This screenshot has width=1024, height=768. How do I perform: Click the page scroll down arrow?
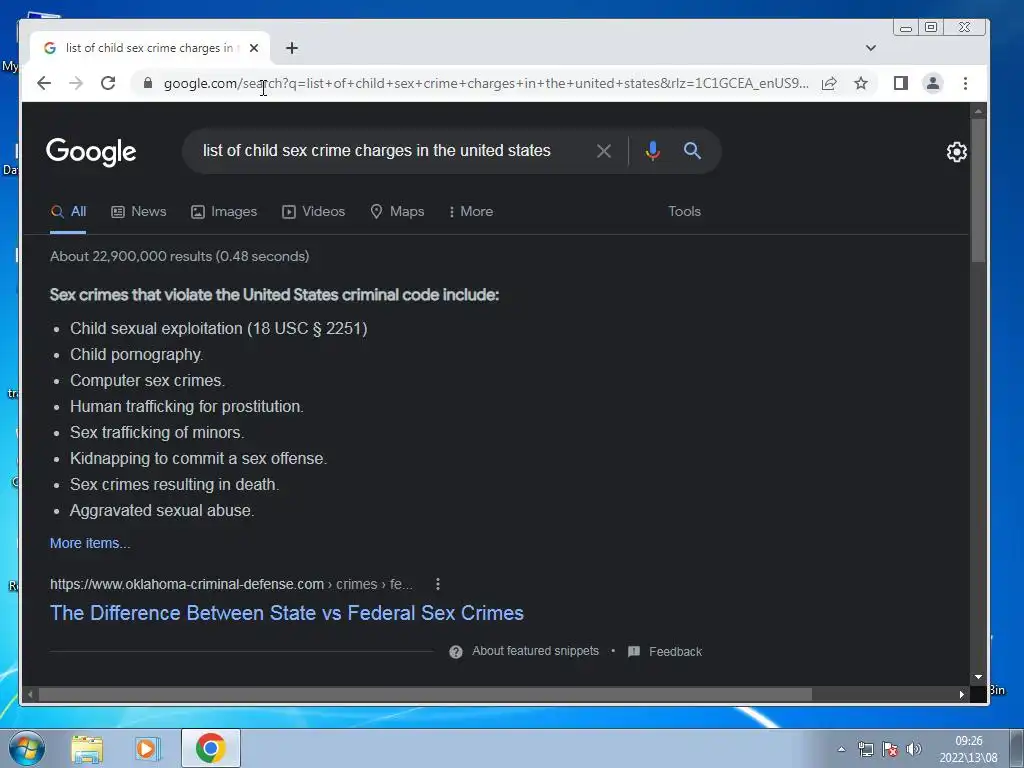[x=978, y=677]
